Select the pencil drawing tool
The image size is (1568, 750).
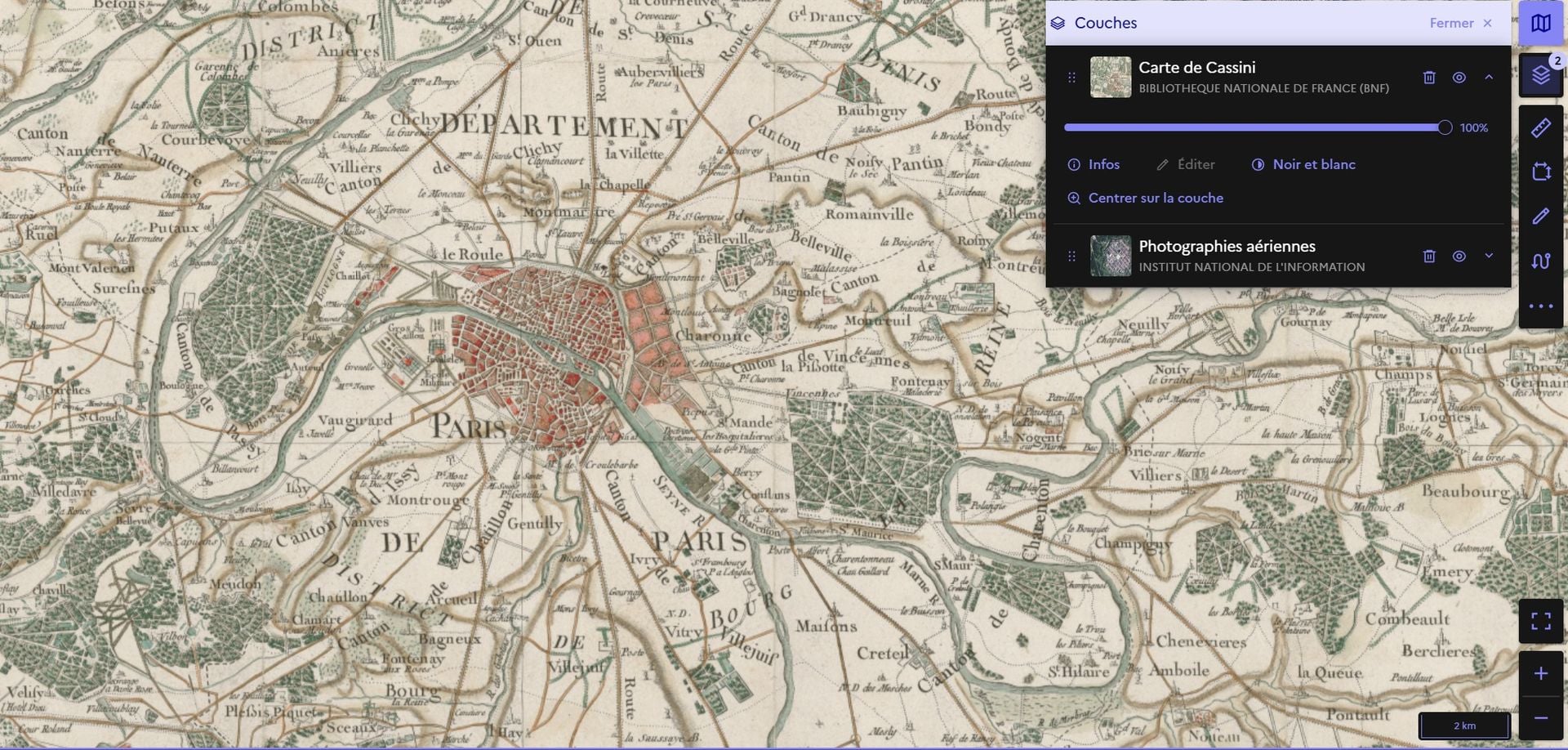pyautogui.click(x=1540, y=217)
